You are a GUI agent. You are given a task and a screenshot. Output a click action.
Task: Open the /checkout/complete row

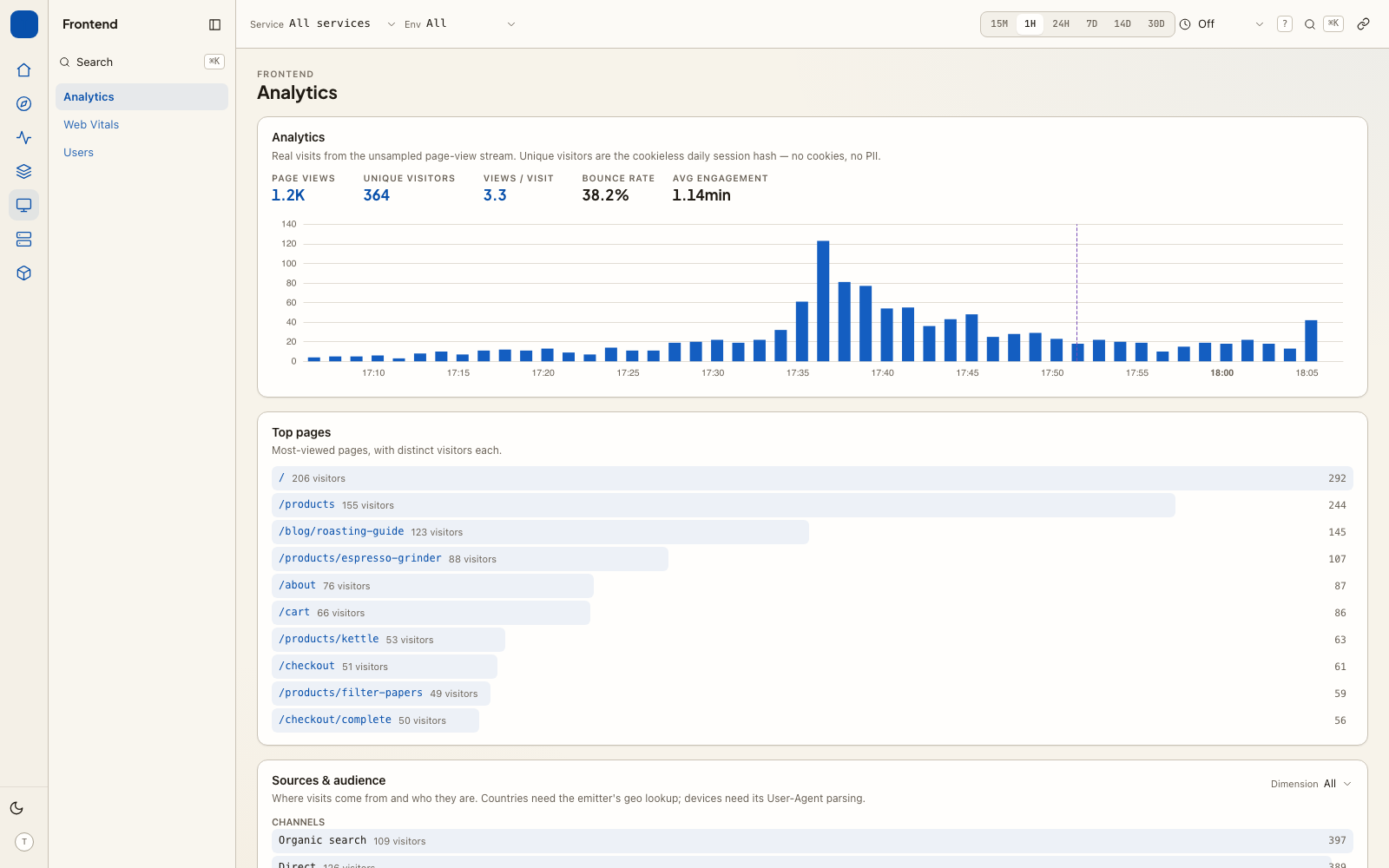tap(812, 720)
